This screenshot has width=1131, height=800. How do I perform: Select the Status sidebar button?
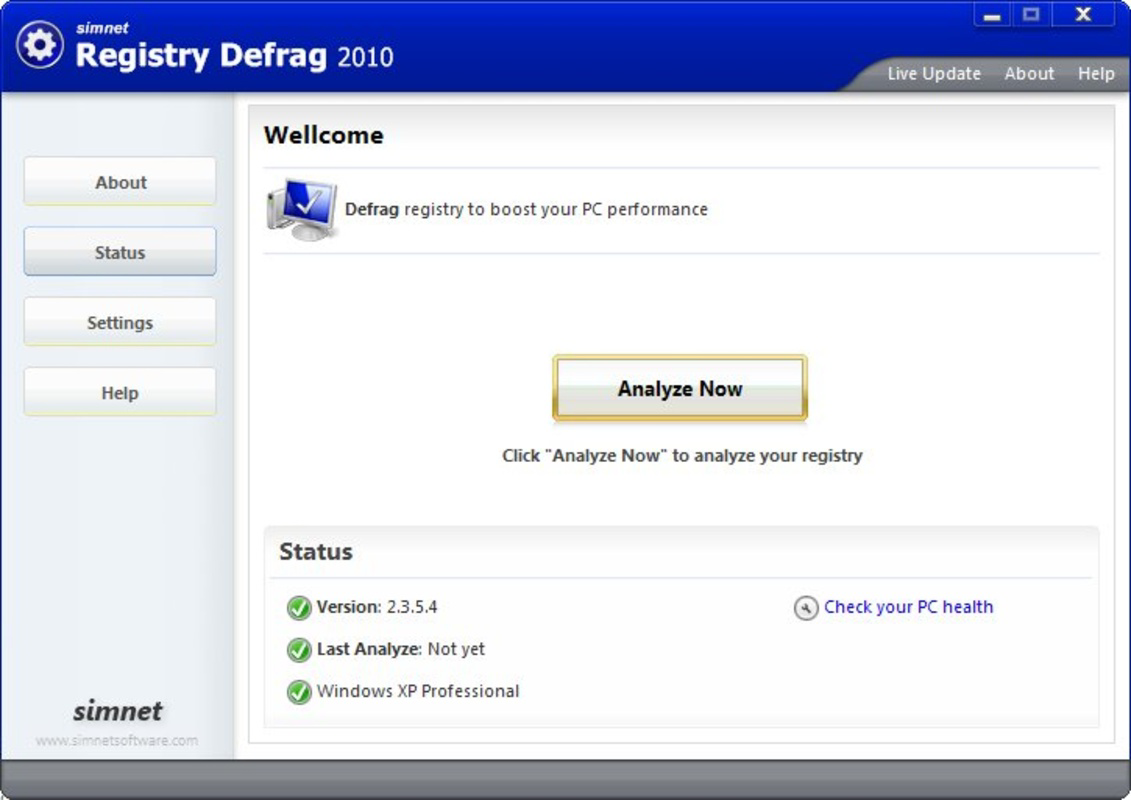[x=120, y=252]
